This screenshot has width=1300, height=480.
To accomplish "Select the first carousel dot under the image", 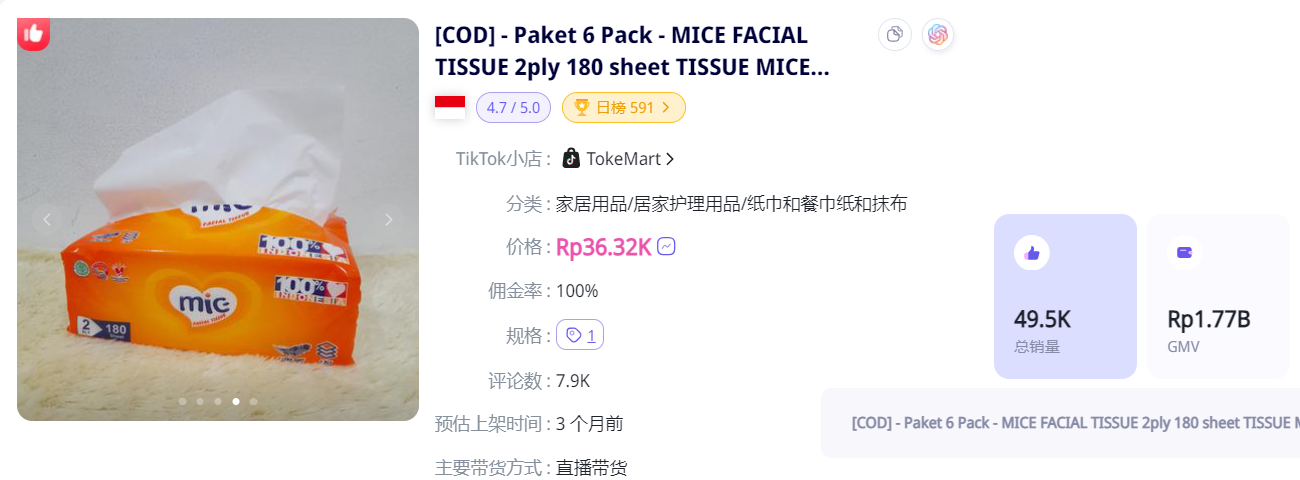I will [182, 401].
